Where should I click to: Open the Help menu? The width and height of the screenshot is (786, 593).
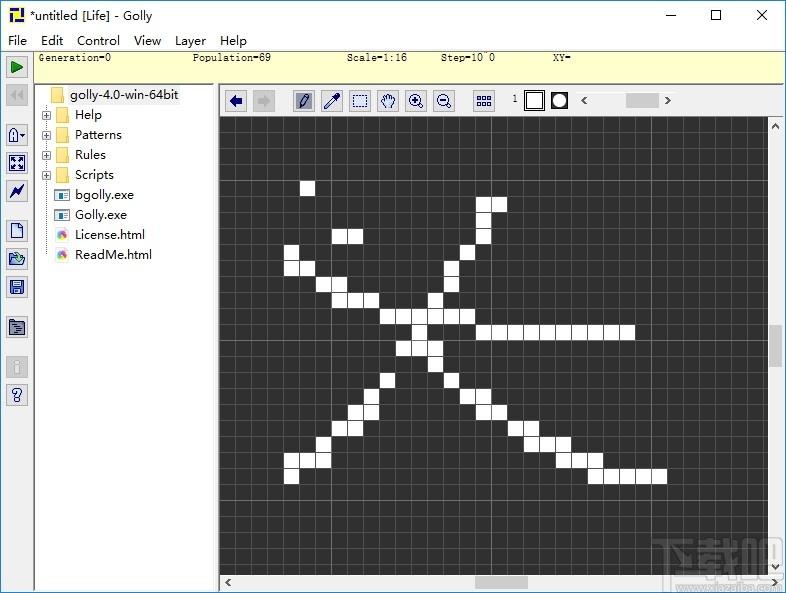tap(233, 41)
